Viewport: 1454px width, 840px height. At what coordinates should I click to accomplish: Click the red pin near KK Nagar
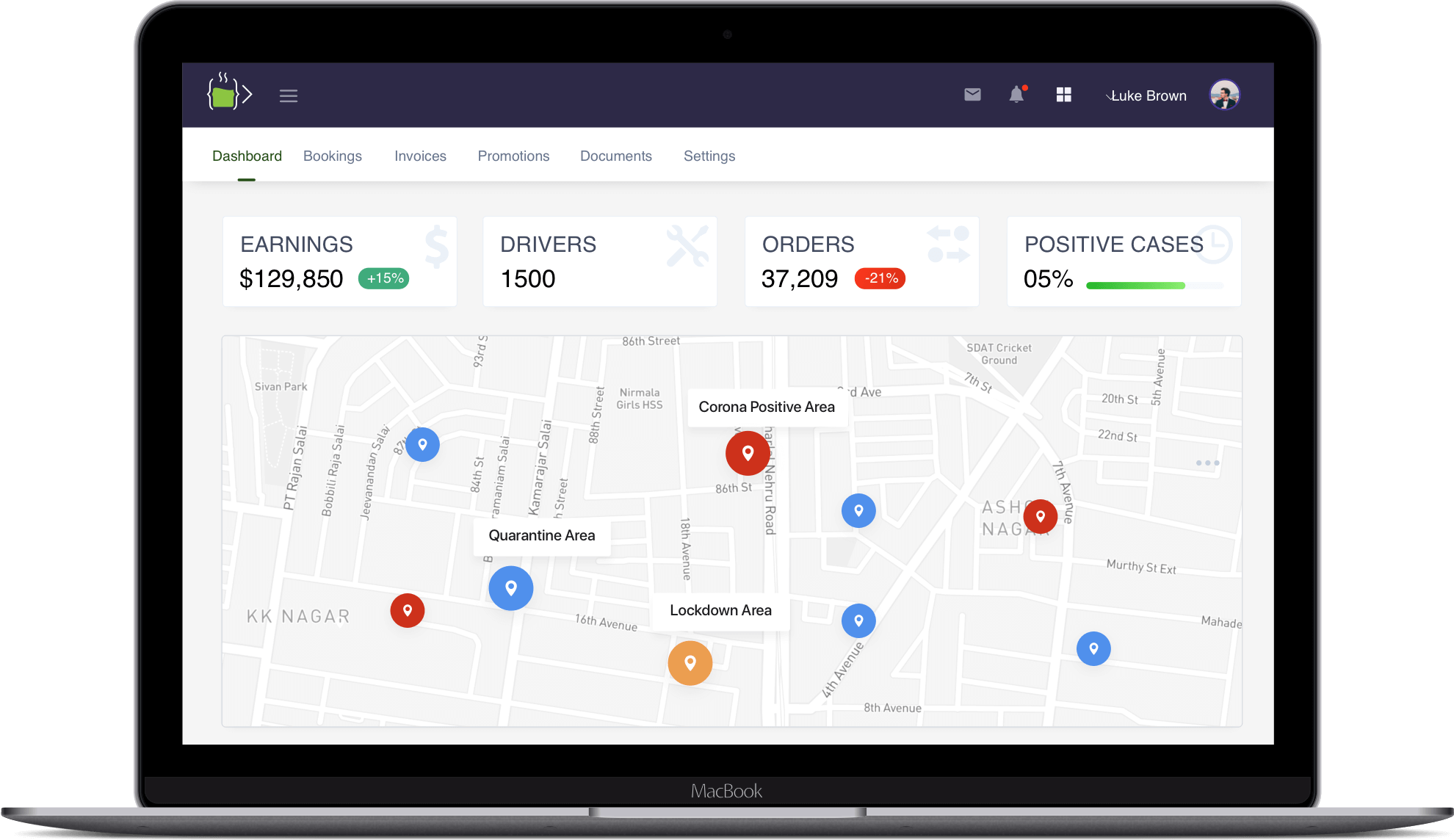tap(408, 610)
